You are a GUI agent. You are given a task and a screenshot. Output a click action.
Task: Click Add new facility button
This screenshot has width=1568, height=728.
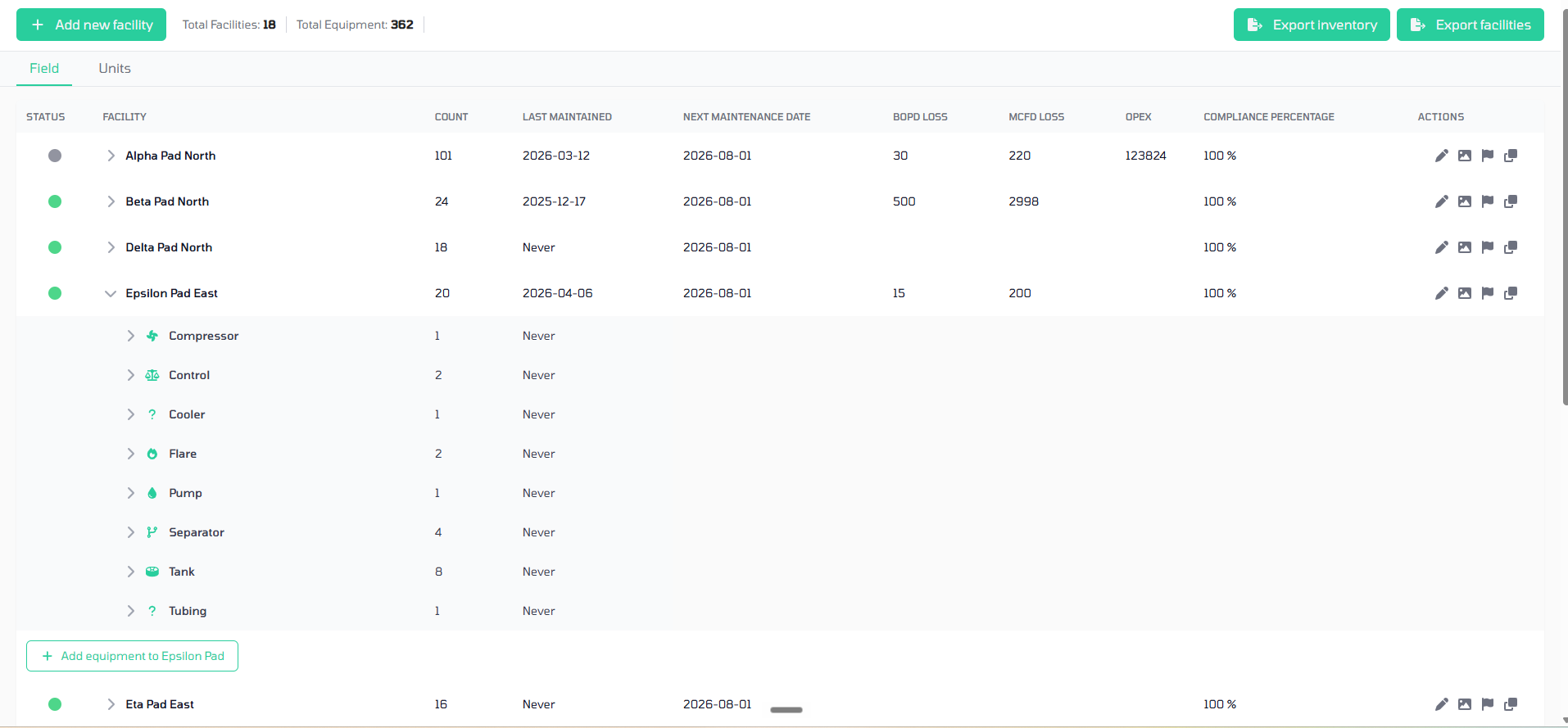(91, 25)
